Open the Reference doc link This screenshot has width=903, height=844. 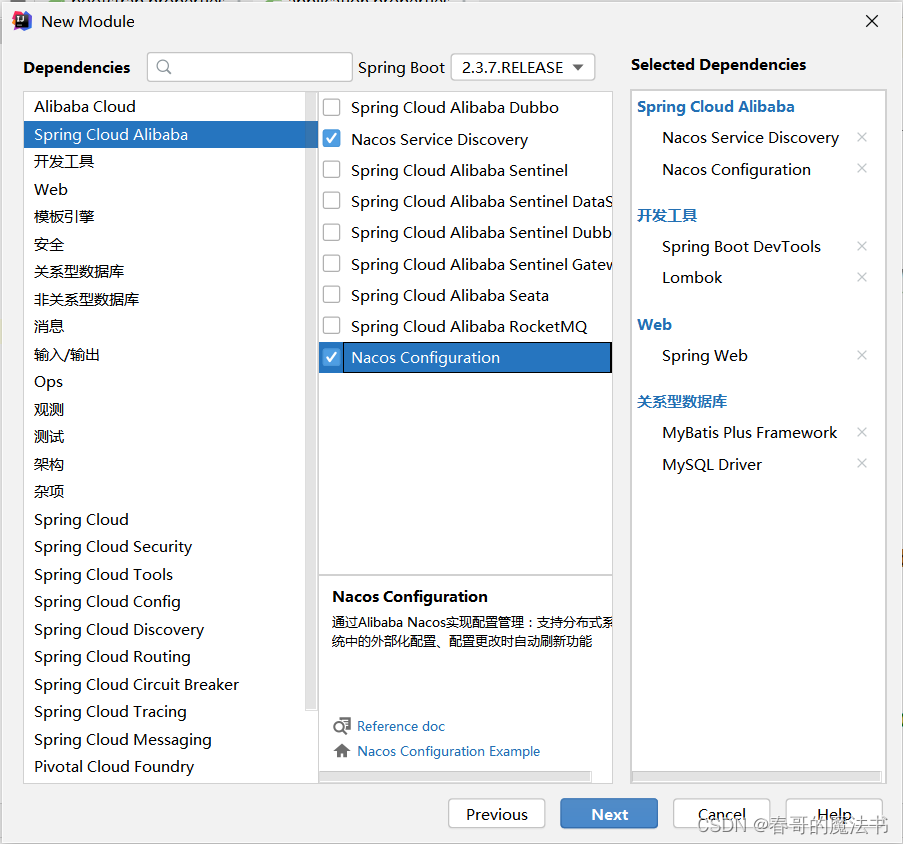(x=401, y=726)
